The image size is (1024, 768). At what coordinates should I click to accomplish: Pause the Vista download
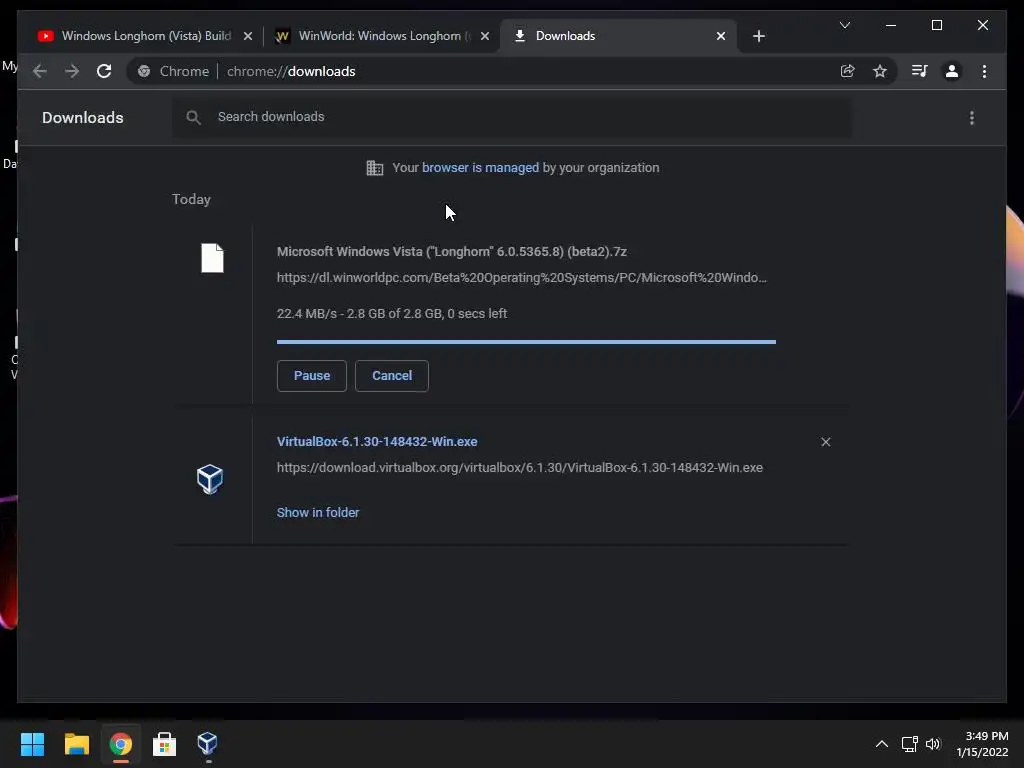[312, 376]
